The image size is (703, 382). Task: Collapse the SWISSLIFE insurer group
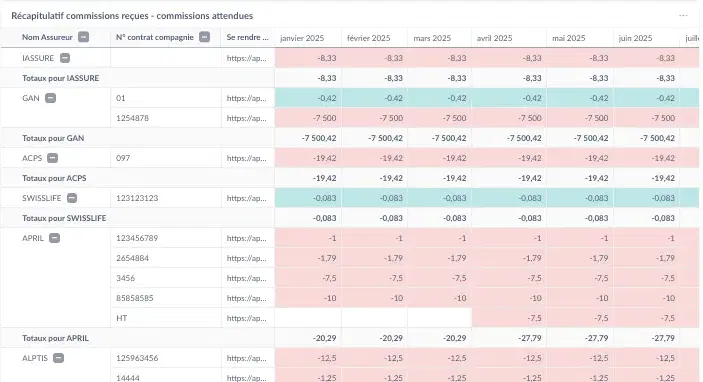click(x=72, y=198)
